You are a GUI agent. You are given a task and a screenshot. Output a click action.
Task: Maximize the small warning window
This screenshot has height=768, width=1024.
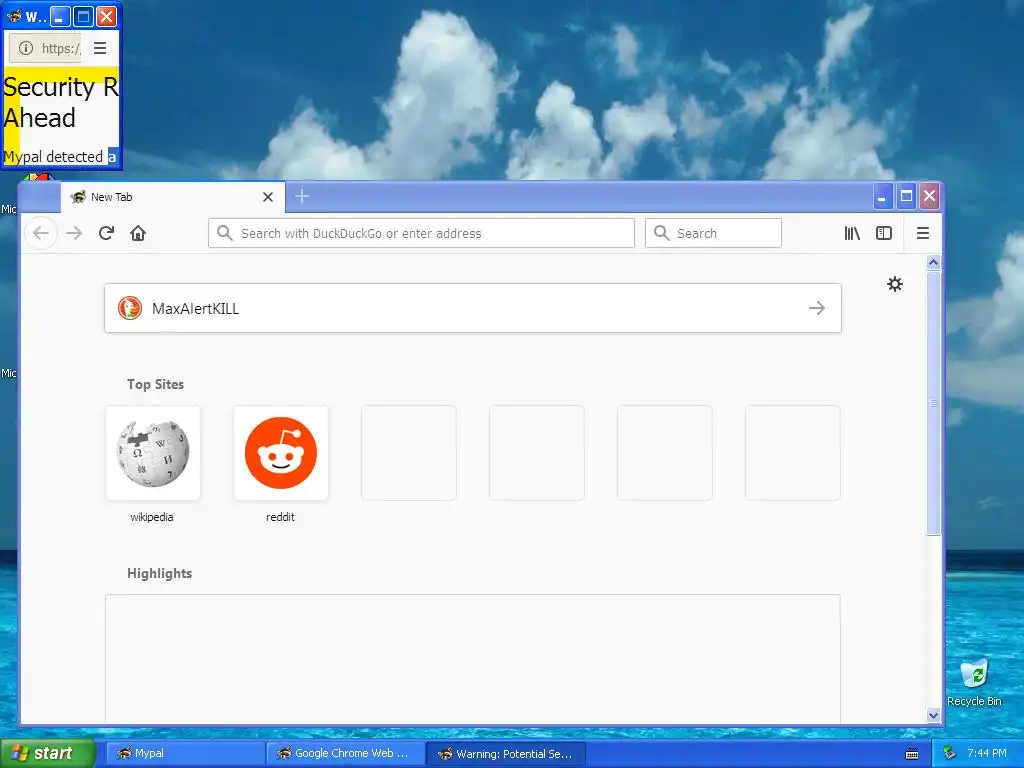click(x=83, y=16)
